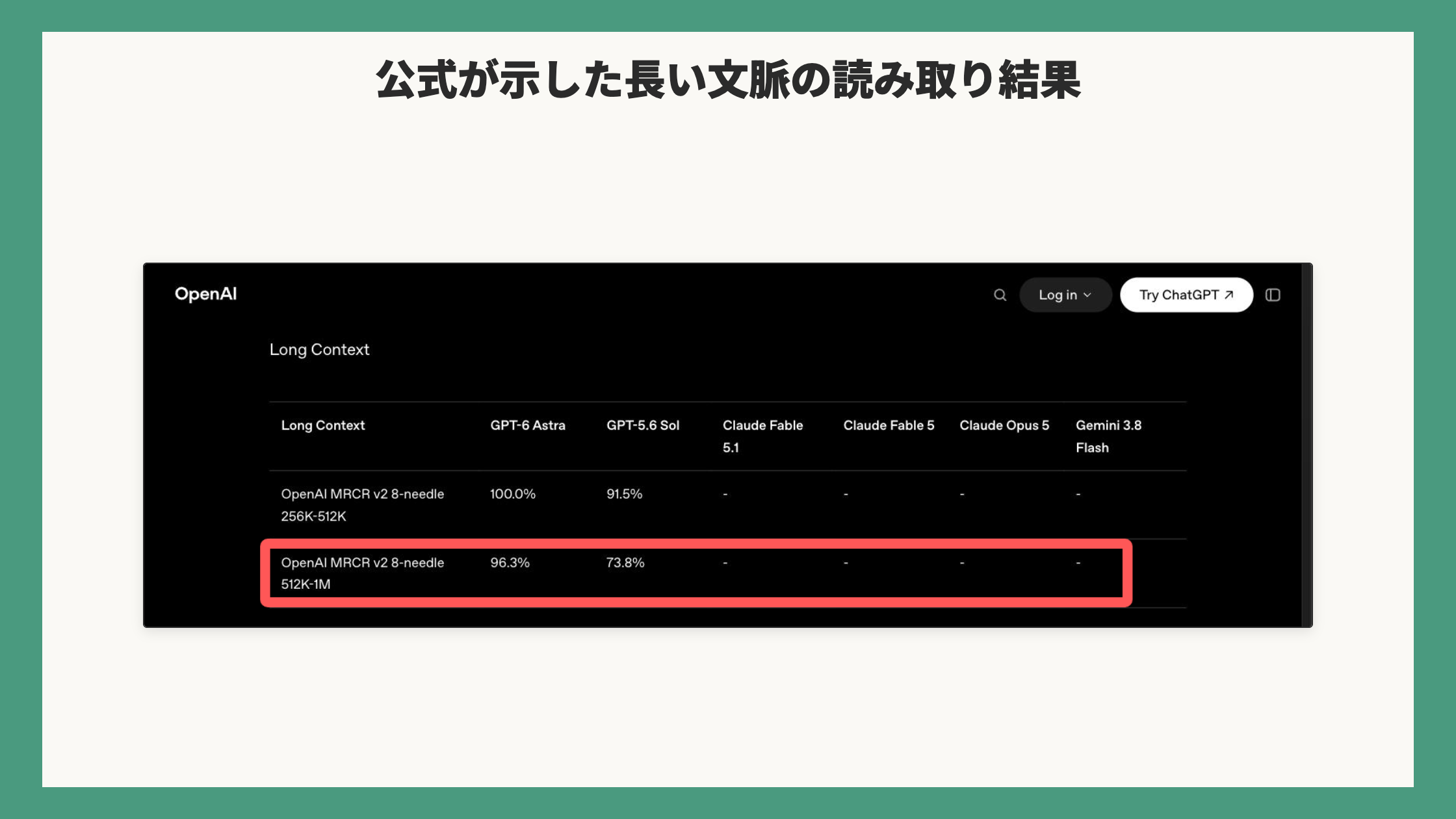The width and height of the screenshot is (1456, 819).
Task: Click the 73.8% value cell
Action: [x=625, y=562]
